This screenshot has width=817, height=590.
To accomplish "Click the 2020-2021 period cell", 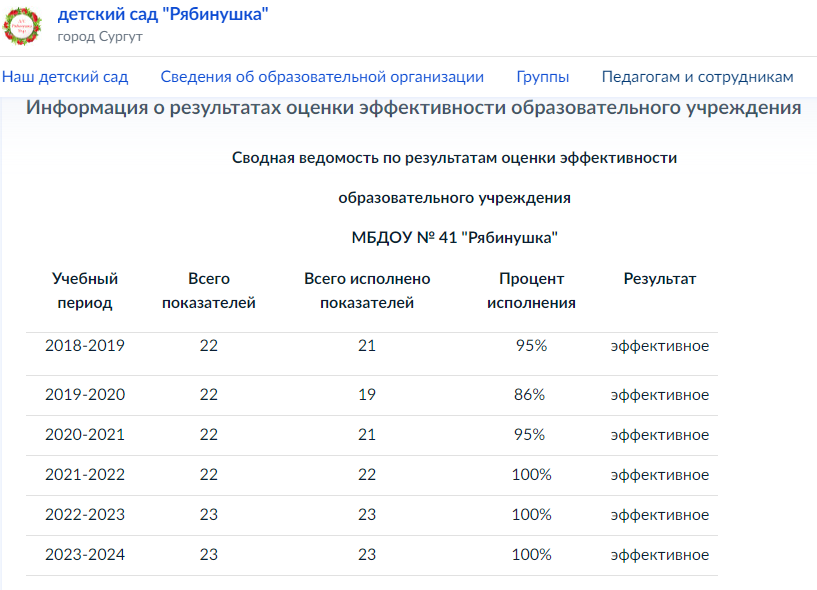I will (85, 435).
